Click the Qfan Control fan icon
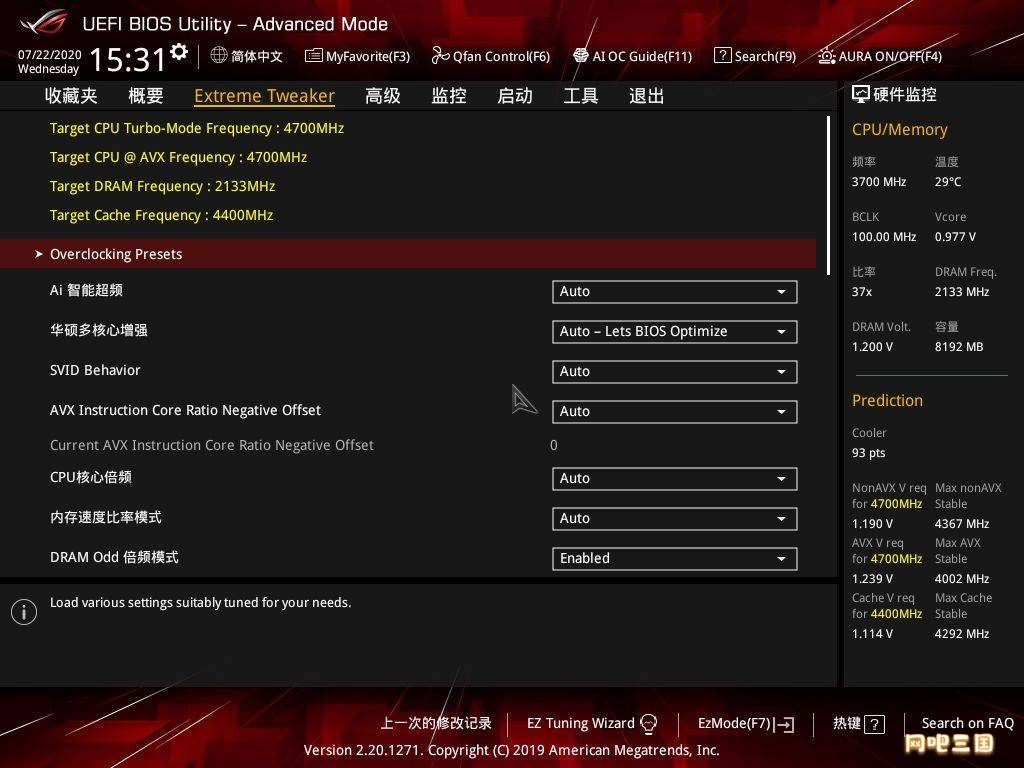The width and height of the screenshot is (1024, 768). tap(440, 56)
